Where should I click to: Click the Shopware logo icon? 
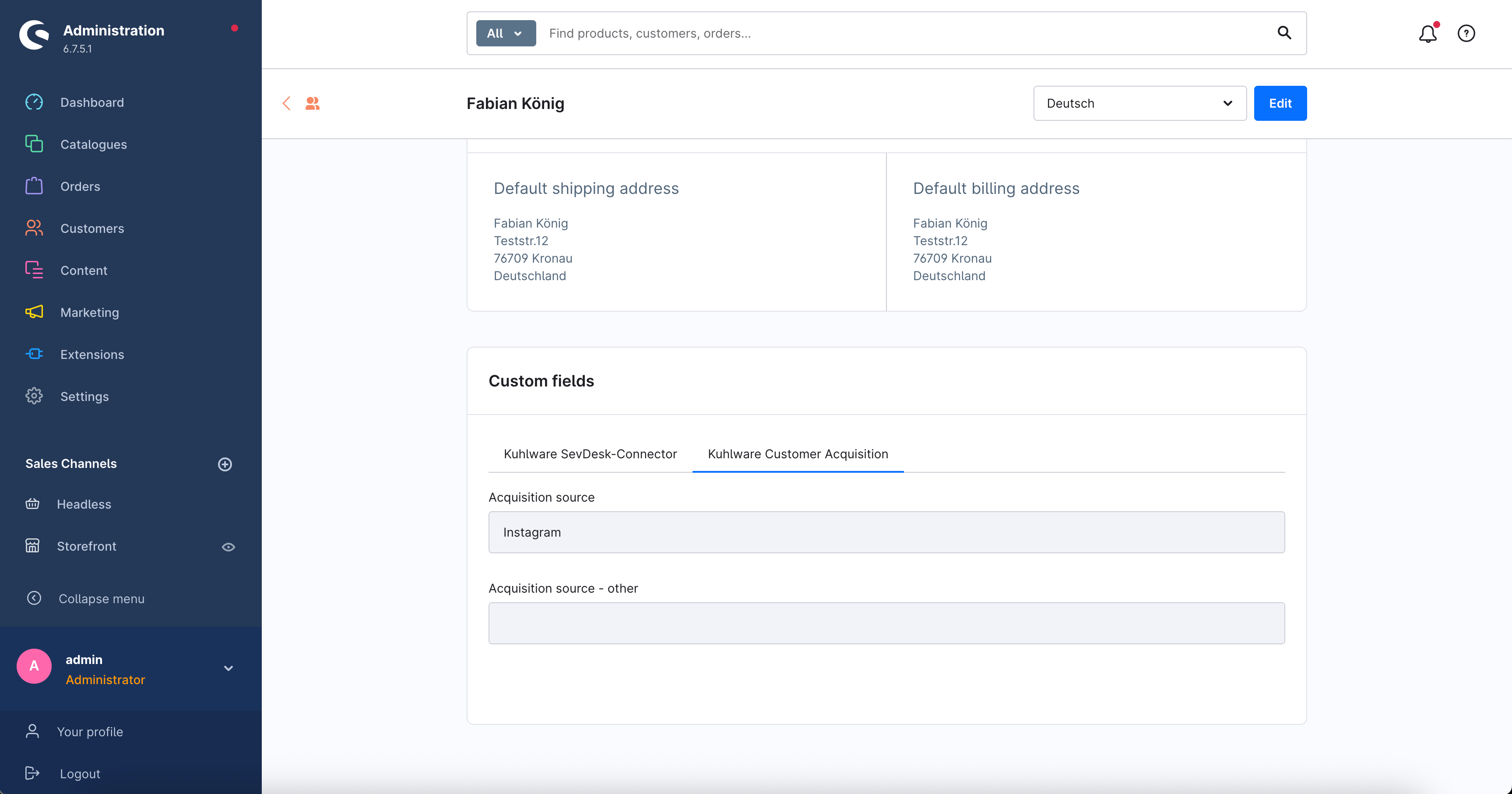click(x=34, y=35)
